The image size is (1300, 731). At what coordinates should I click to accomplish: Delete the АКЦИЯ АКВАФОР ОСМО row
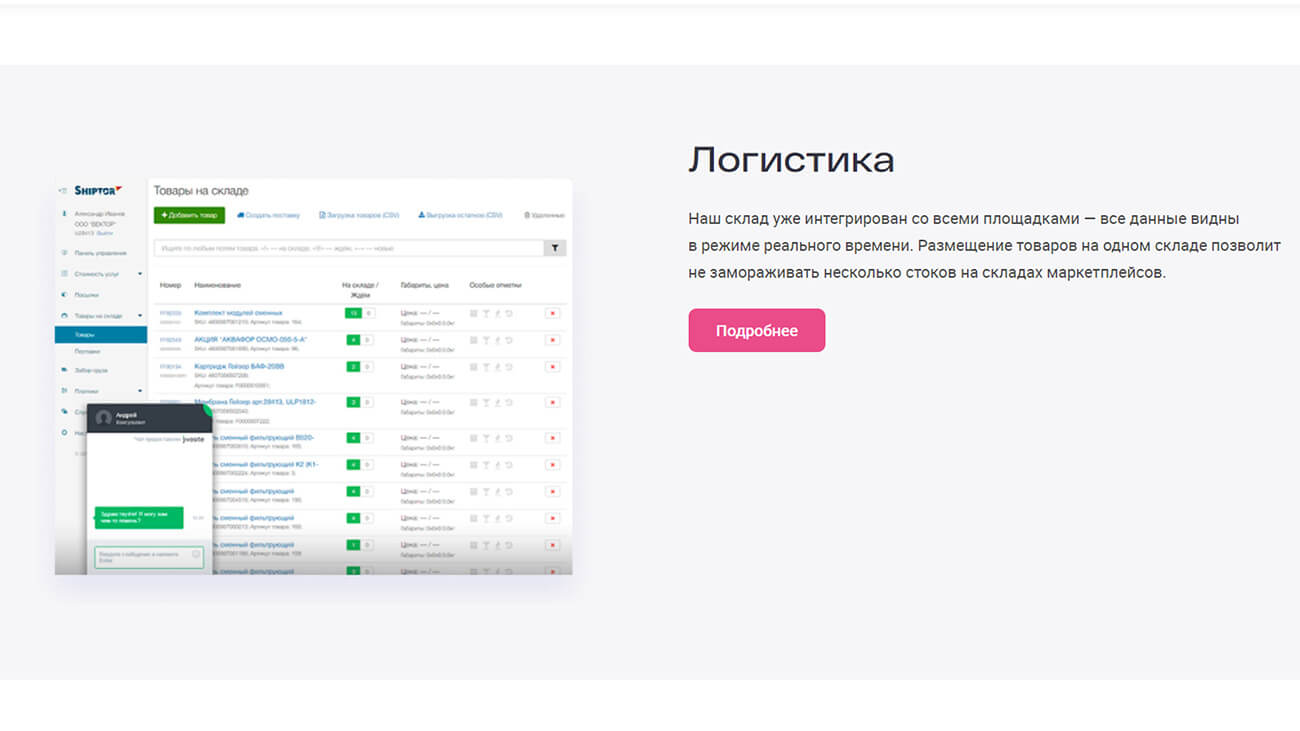(x=552, y=340)
